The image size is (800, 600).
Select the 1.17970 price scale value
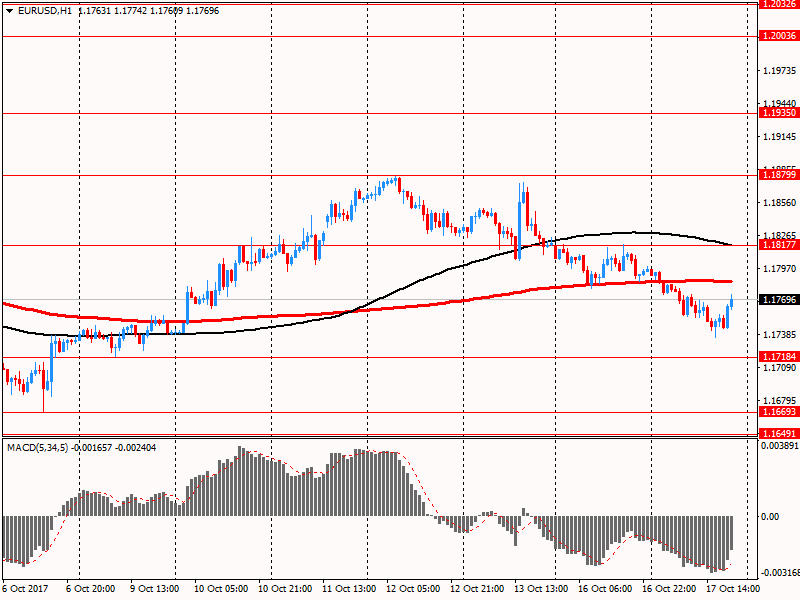click(779, 268)
